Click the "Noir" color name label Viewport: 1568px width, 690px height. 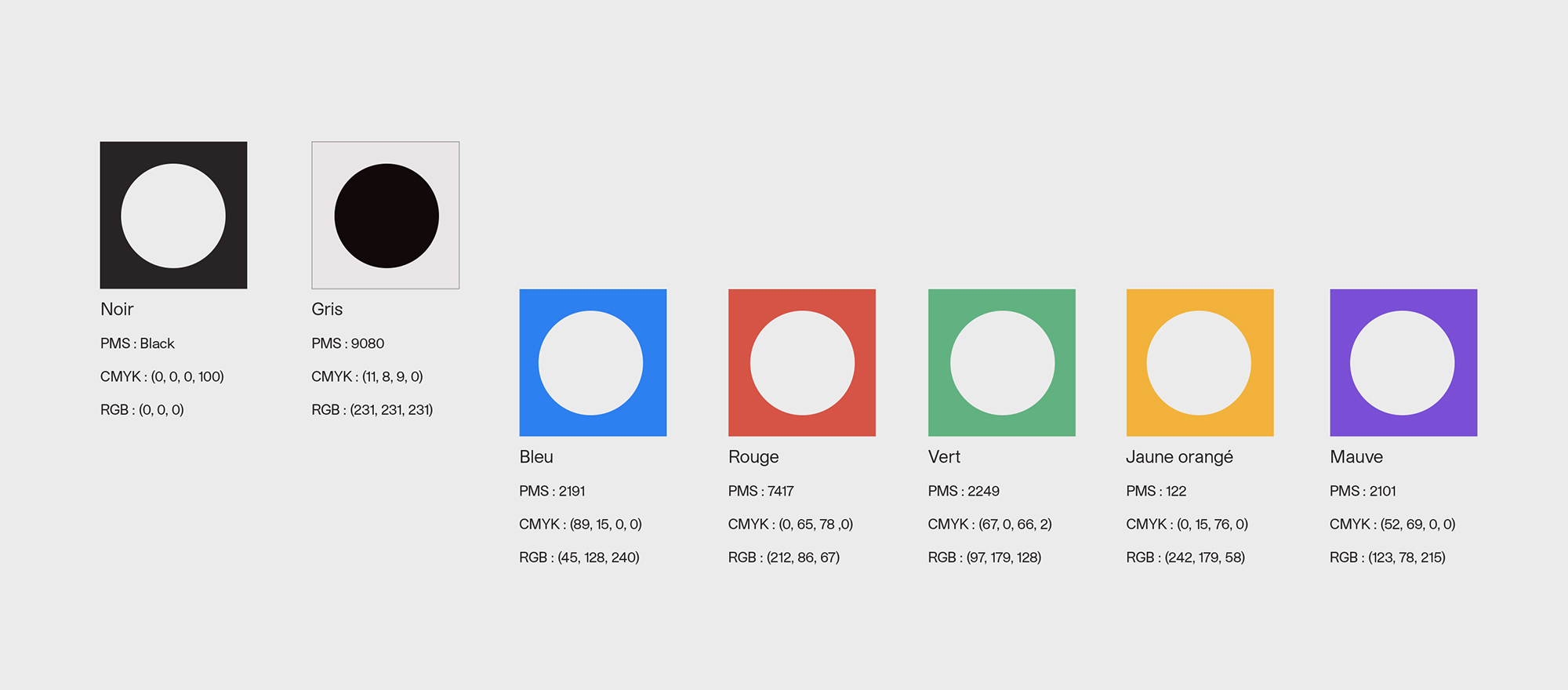tap(117, 309)
